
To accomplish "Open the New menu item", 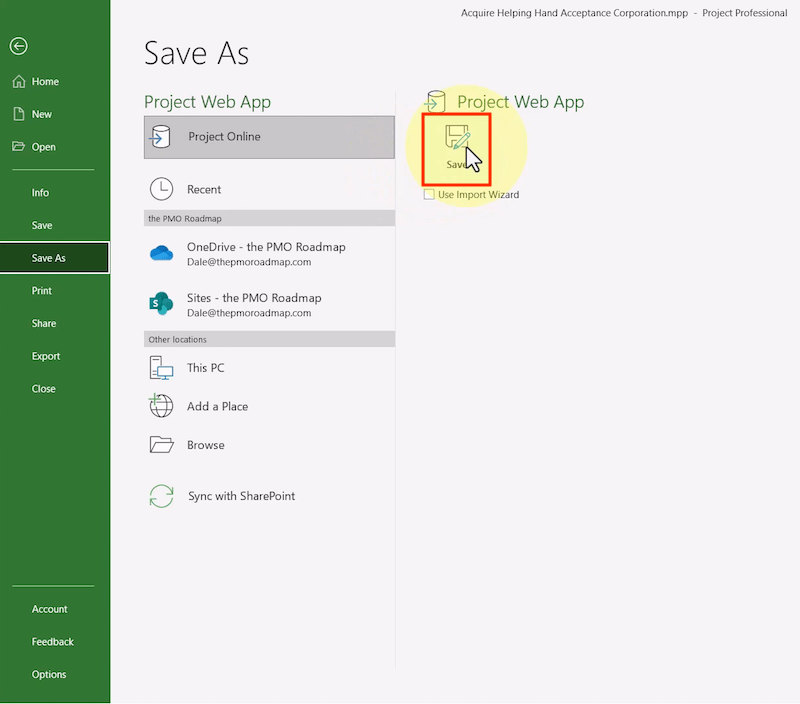I will tap(41, 114).
